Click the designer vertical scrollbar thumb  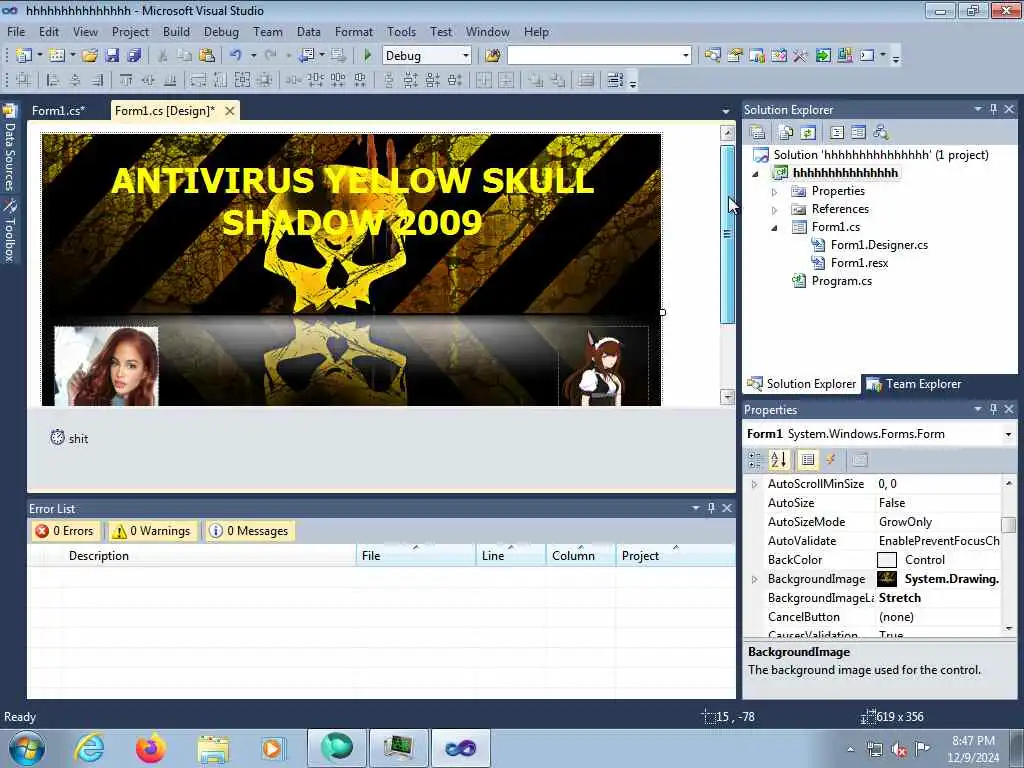click(728, 234)
